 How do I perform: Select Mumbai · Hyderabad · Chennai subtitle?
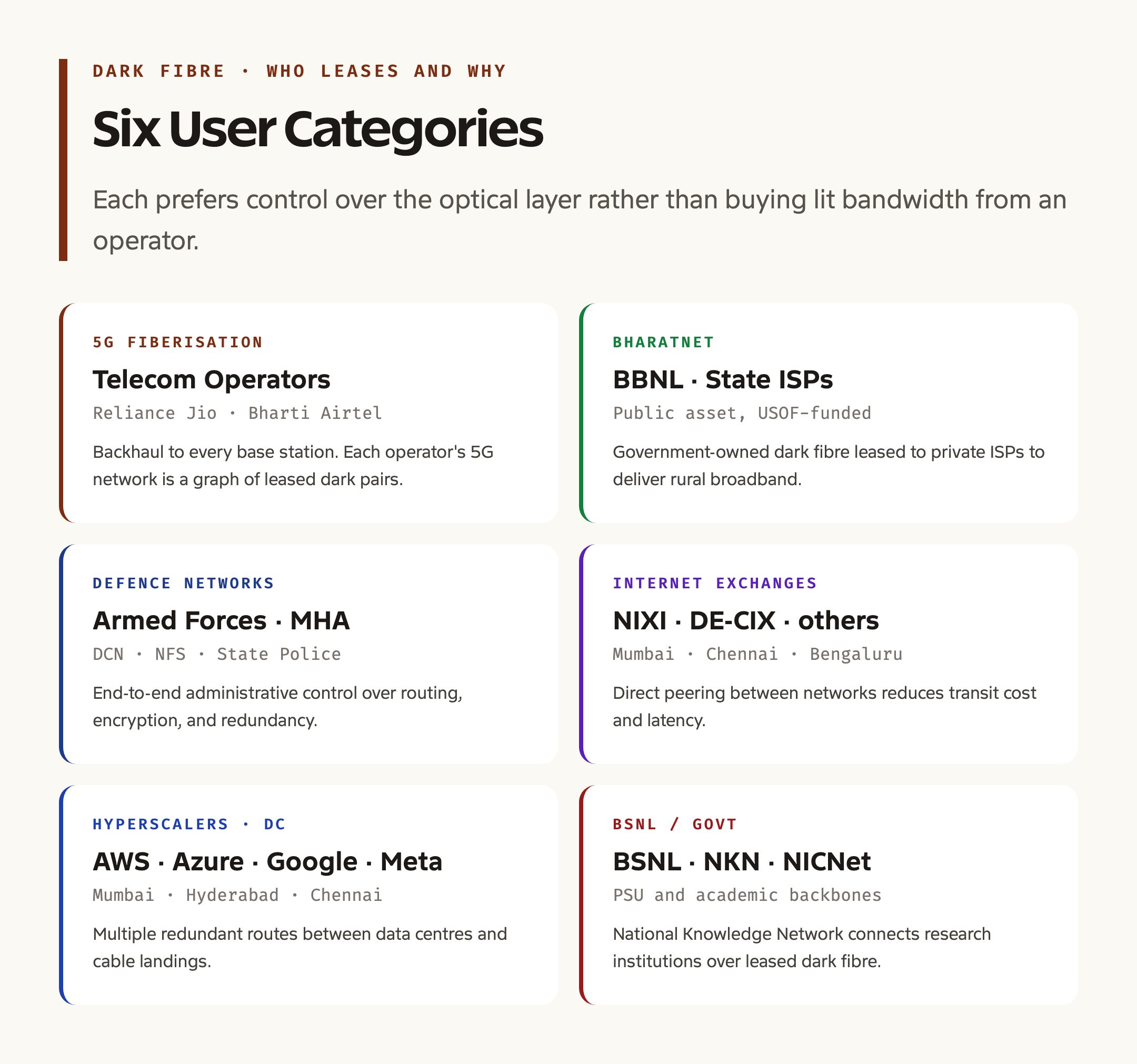pyautogui.click(x=237, y=895)
